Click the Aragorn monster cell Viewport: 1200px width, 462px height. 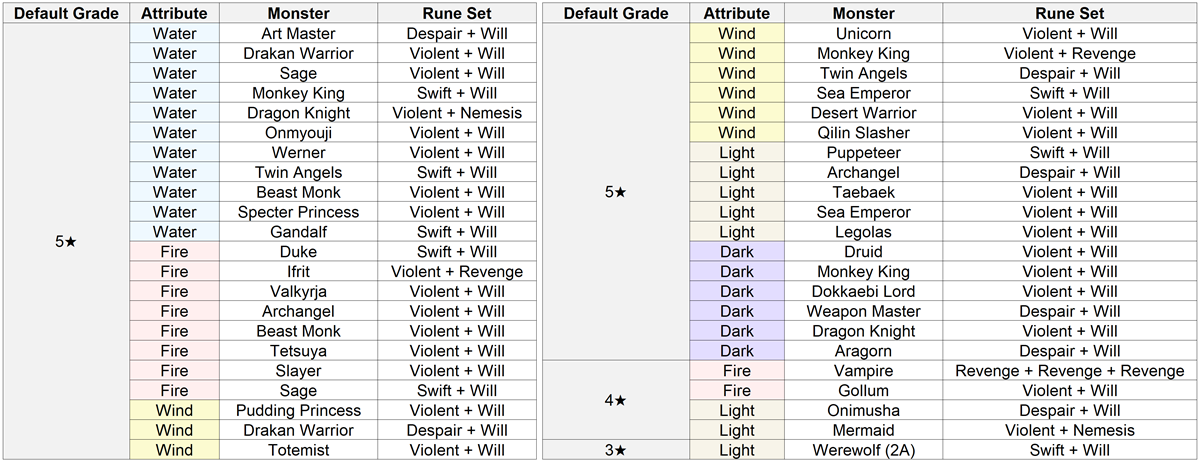(863, 351)
